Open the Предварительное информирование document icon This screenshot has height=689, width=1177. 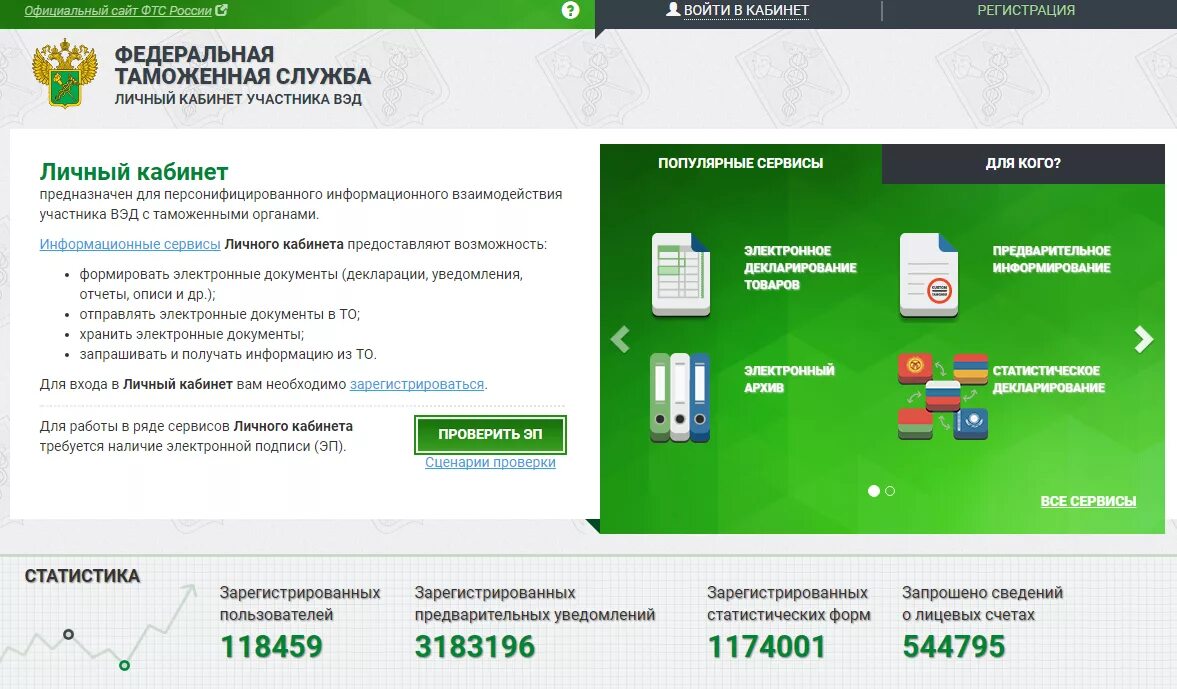pyautogui.click(x=929, y=275)
